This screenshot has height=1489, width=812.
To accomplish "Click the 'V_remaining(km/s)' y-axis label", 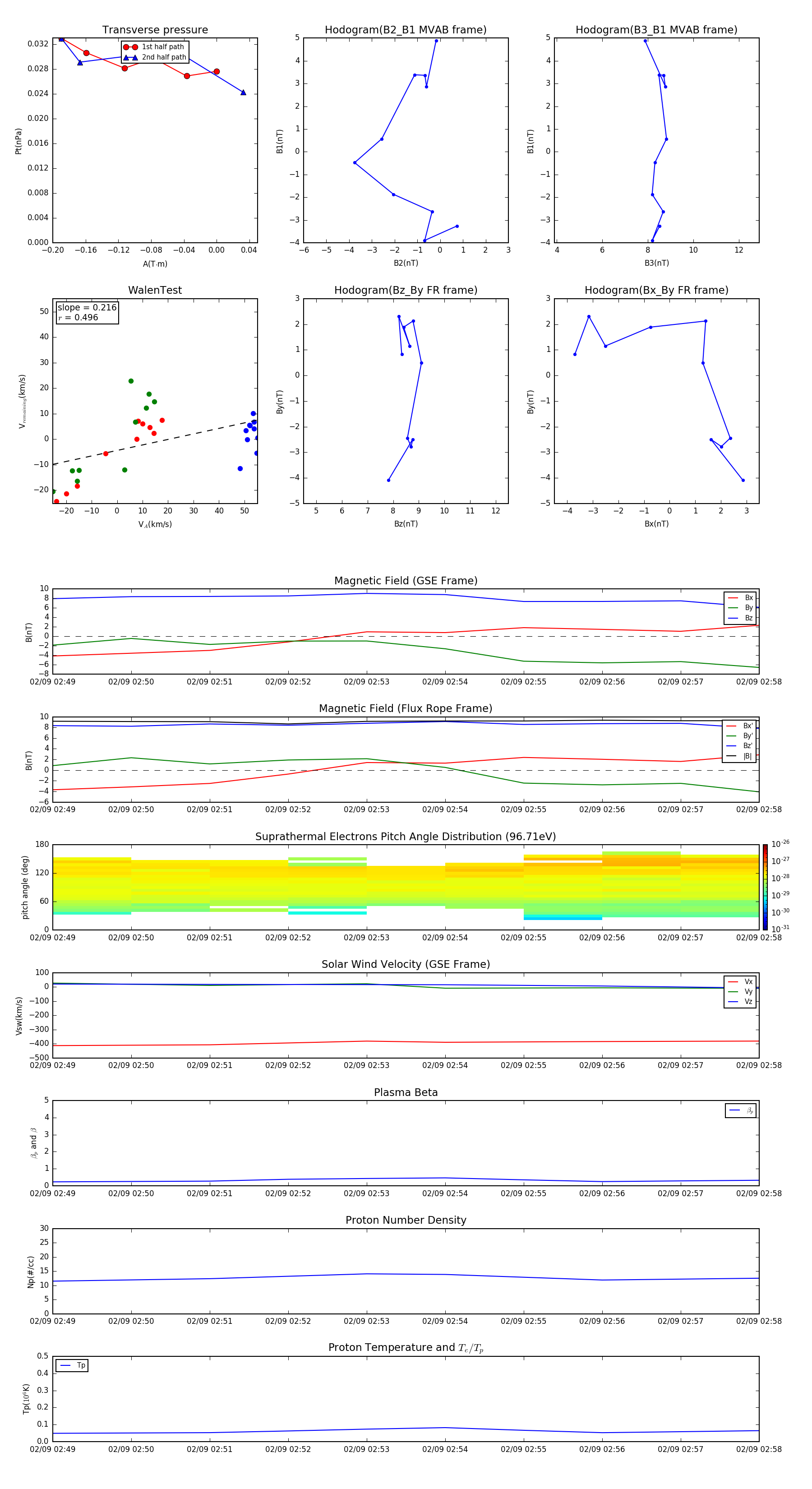I will pyautogui.click(x=23, y=401).
